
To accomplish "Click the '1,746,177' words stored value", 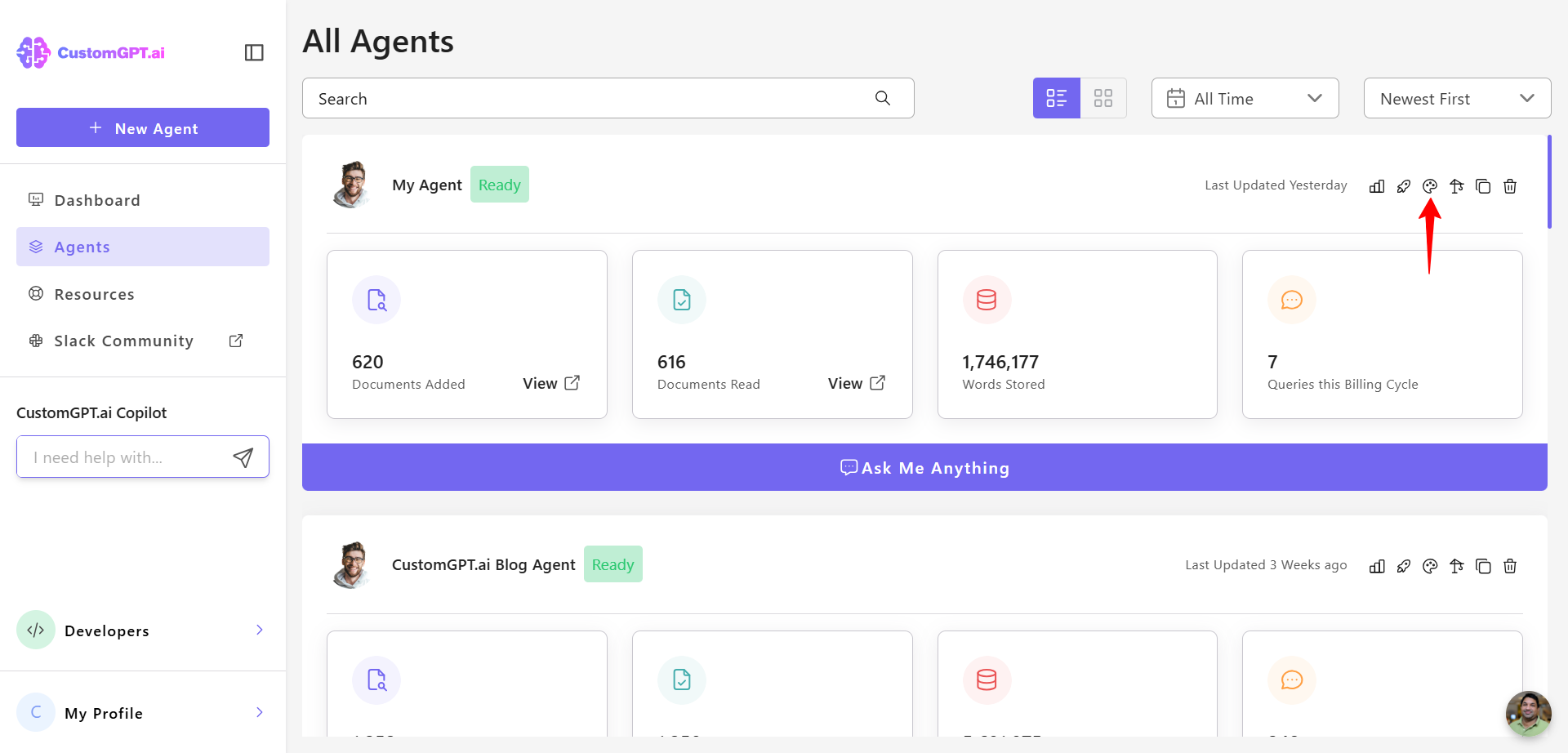I will 1000,362.
